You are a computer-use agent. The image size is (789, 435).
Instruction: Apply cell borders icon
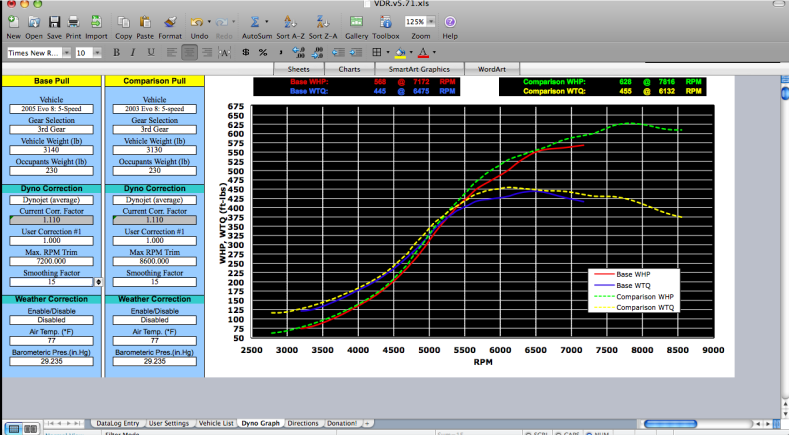tap(376, 52)
